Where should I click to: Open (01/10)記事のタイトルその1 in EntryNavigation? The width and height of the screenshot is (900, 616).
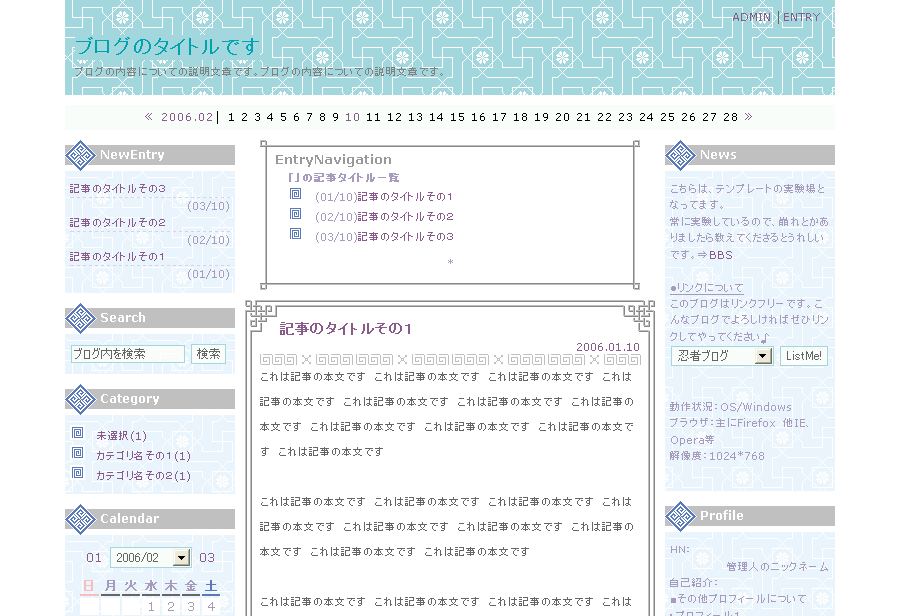[383, 197]
